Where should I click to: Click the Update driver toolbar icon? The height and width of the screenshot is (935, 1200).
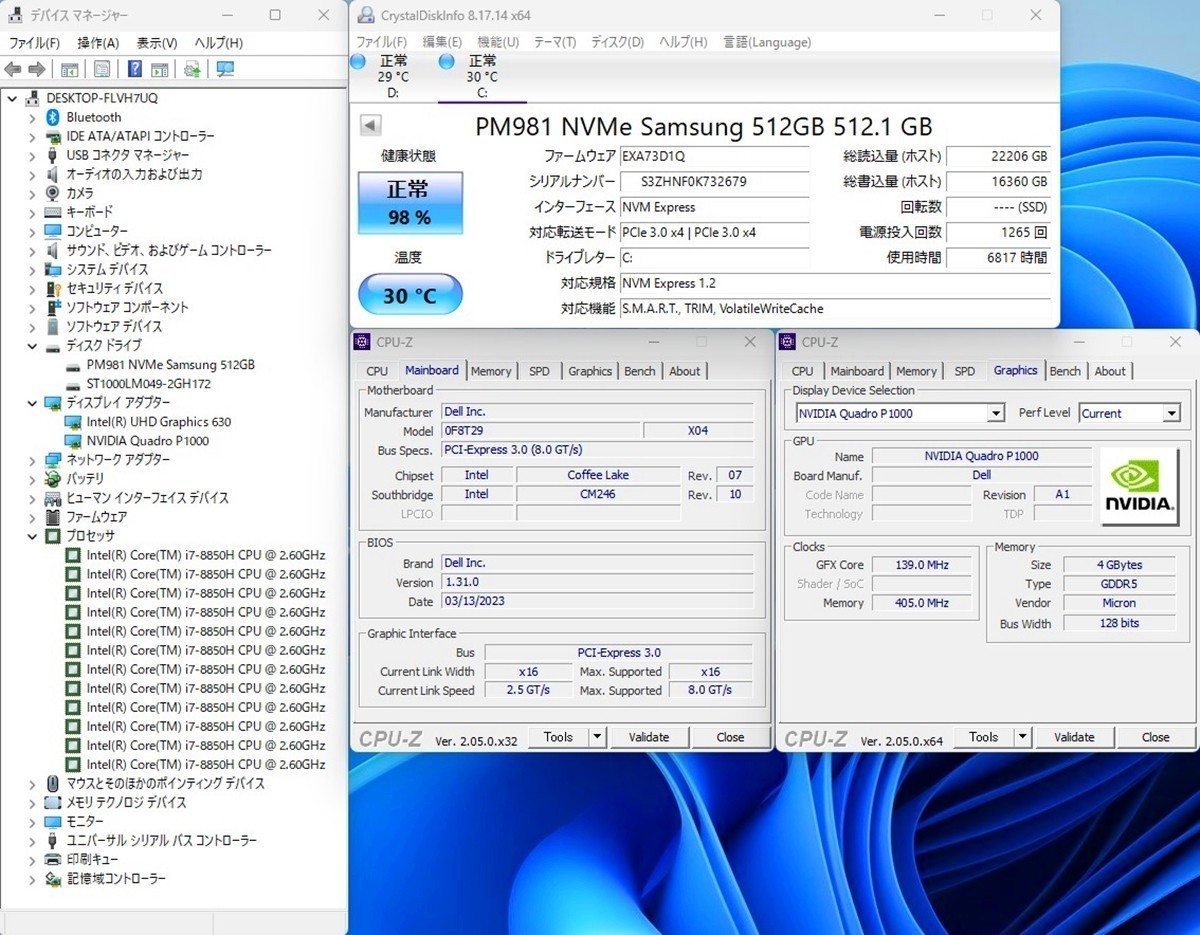[192, 69]
